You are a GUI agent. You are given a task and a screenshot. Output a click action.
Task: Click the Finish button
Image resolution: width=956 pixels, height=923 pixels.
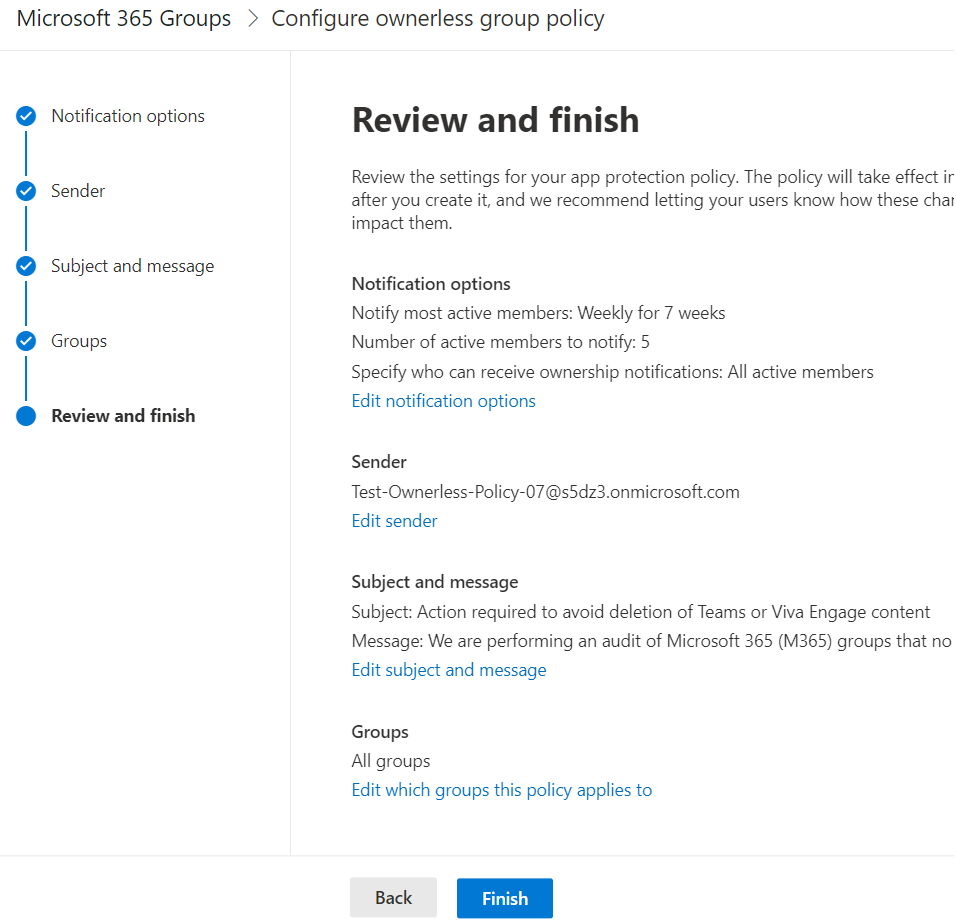pyautogui.click(x=505, y=898)
